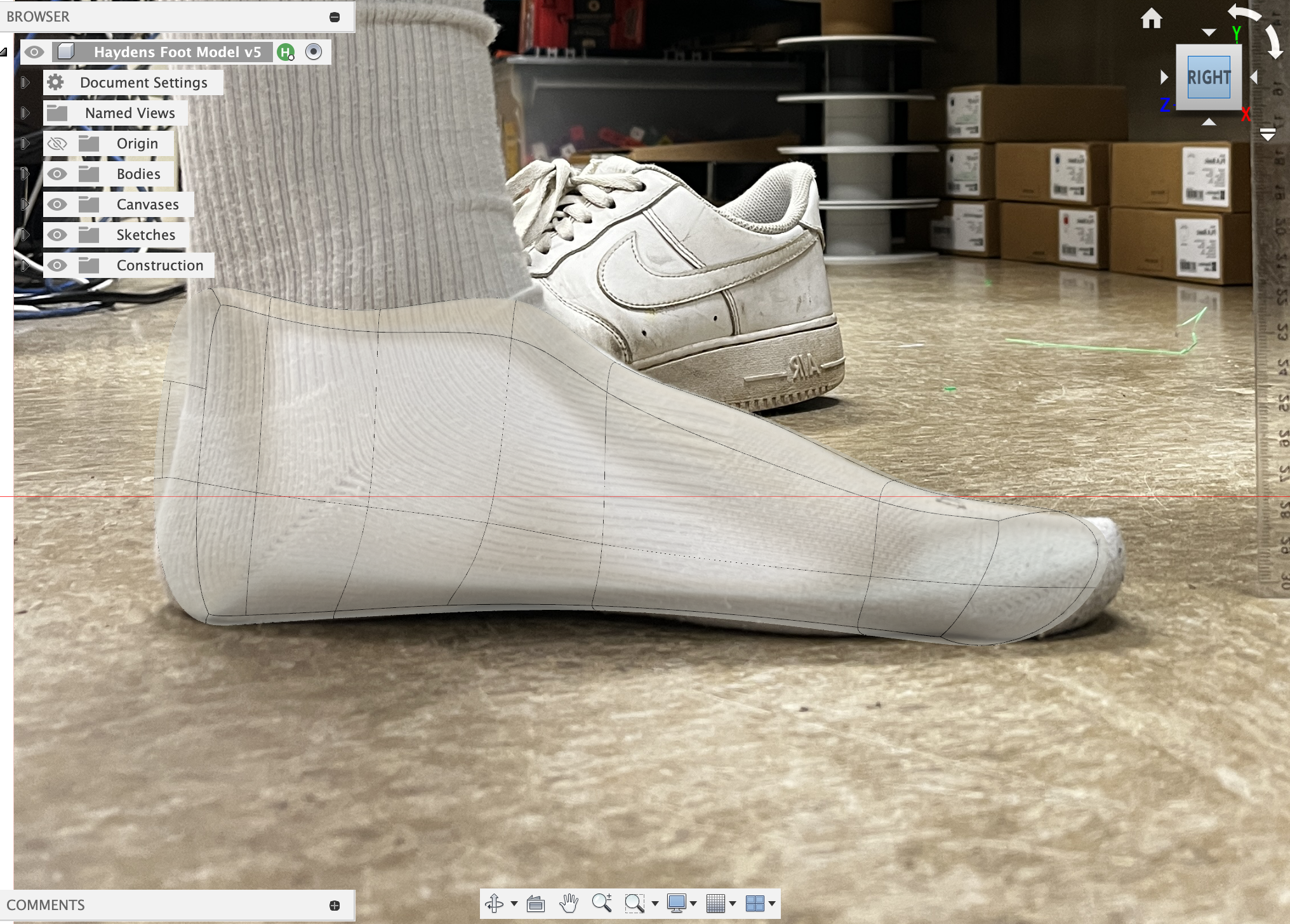Expand the Display Settings dropdown arrow
The image size is (1290, 924).
click(693, 904)
